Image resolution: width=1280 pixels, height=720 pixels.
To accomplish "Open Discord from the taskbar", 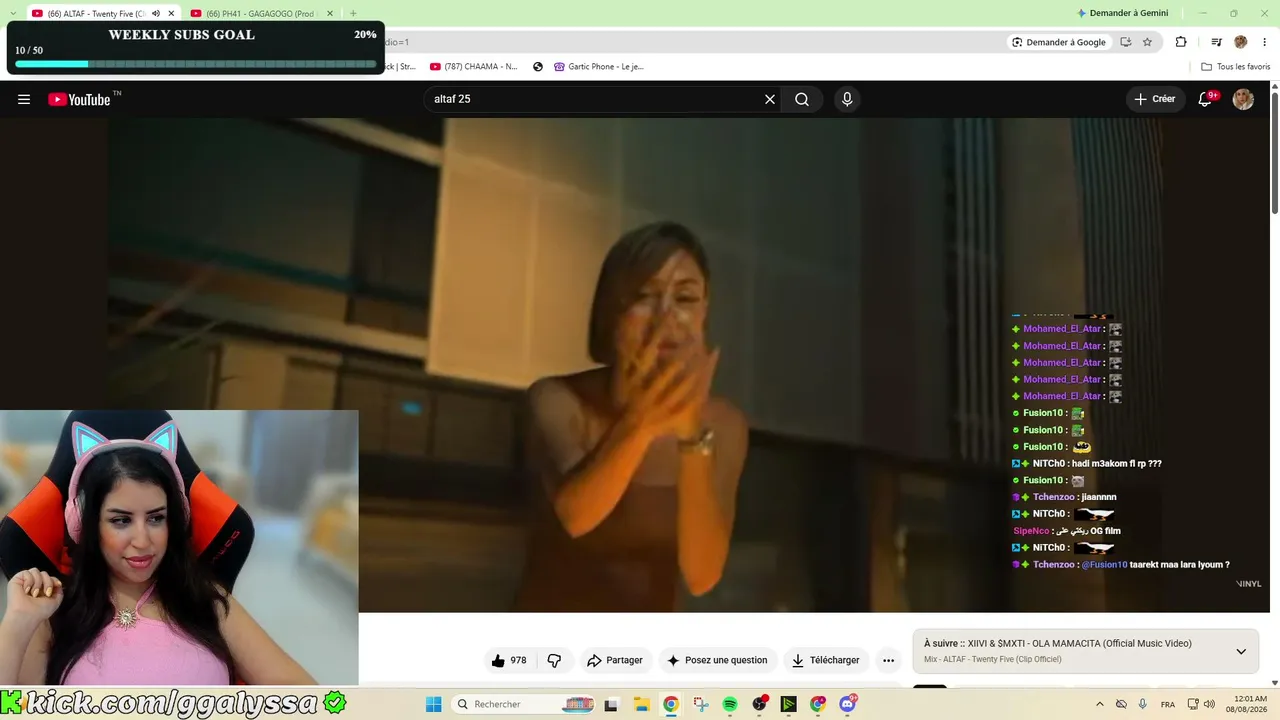I will pyautogui.click(x=848, y=704).
